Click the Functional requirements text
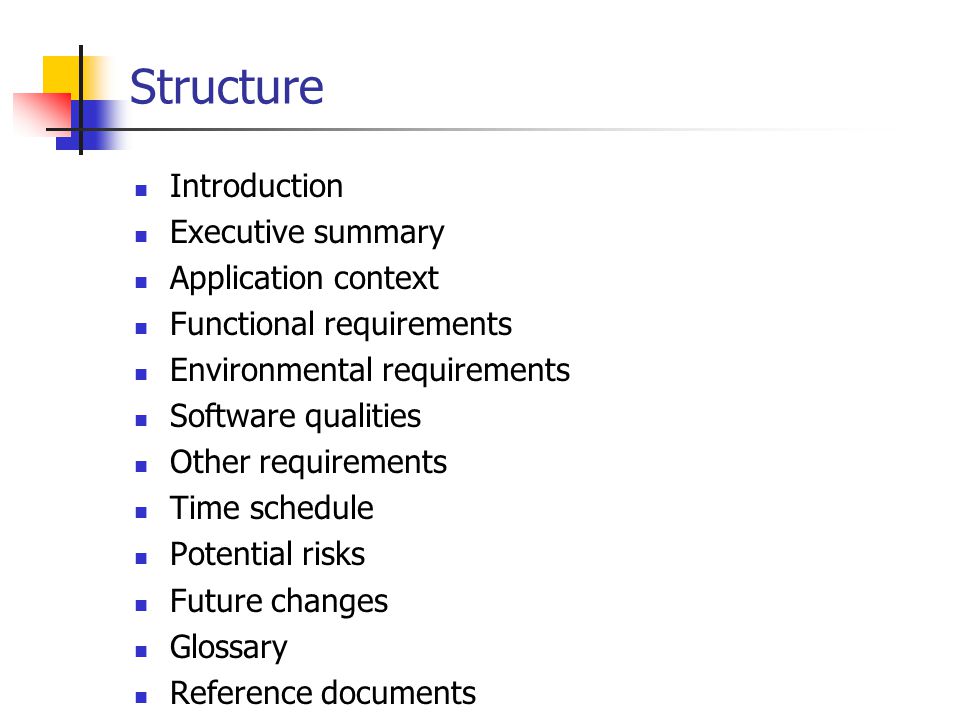Viewport: 960px width, 720px height. [x=341, y=325]
